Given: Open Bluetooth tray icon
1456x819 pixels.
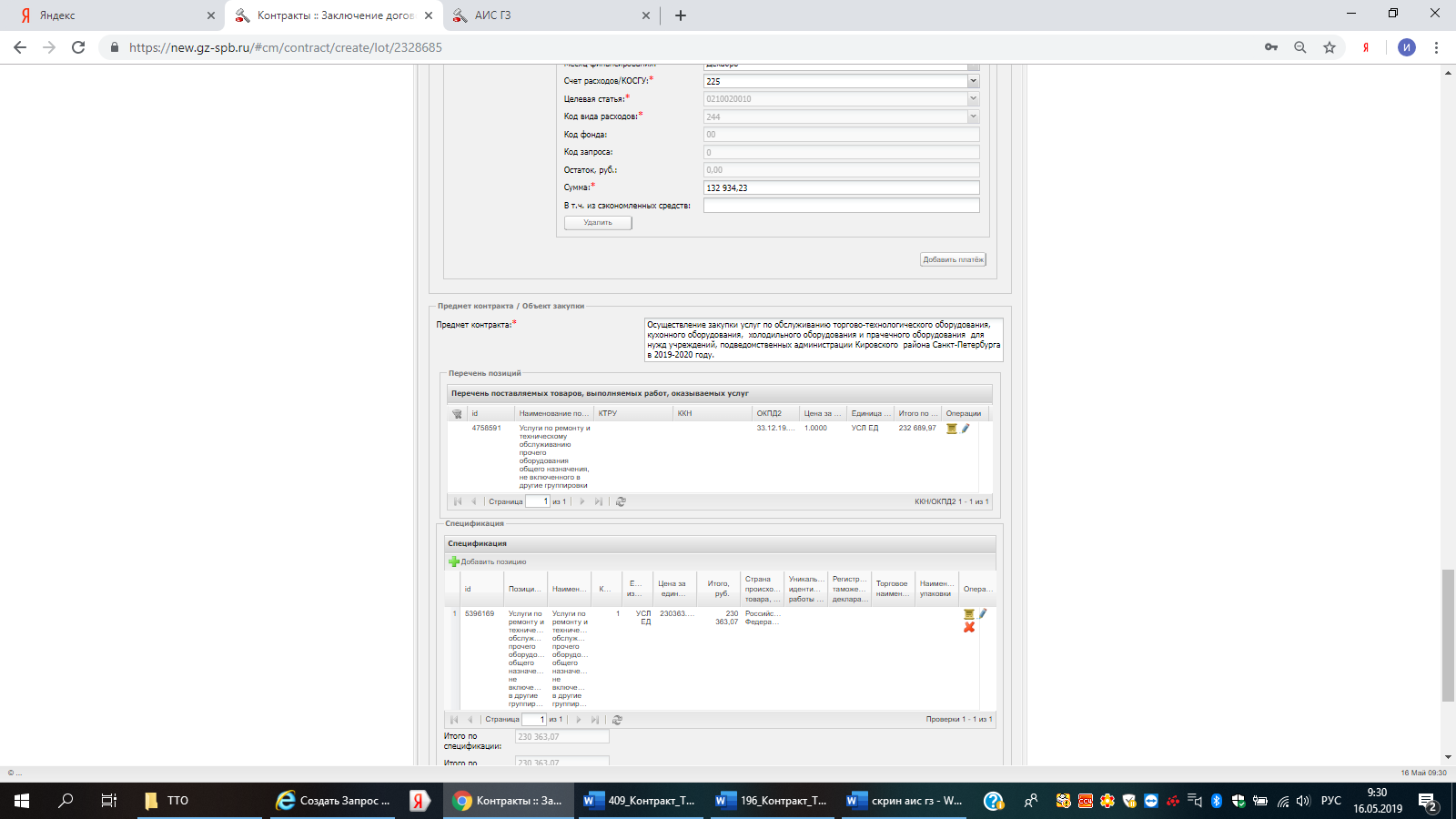Looking at the screenshot, I should tap(1217, 801).
